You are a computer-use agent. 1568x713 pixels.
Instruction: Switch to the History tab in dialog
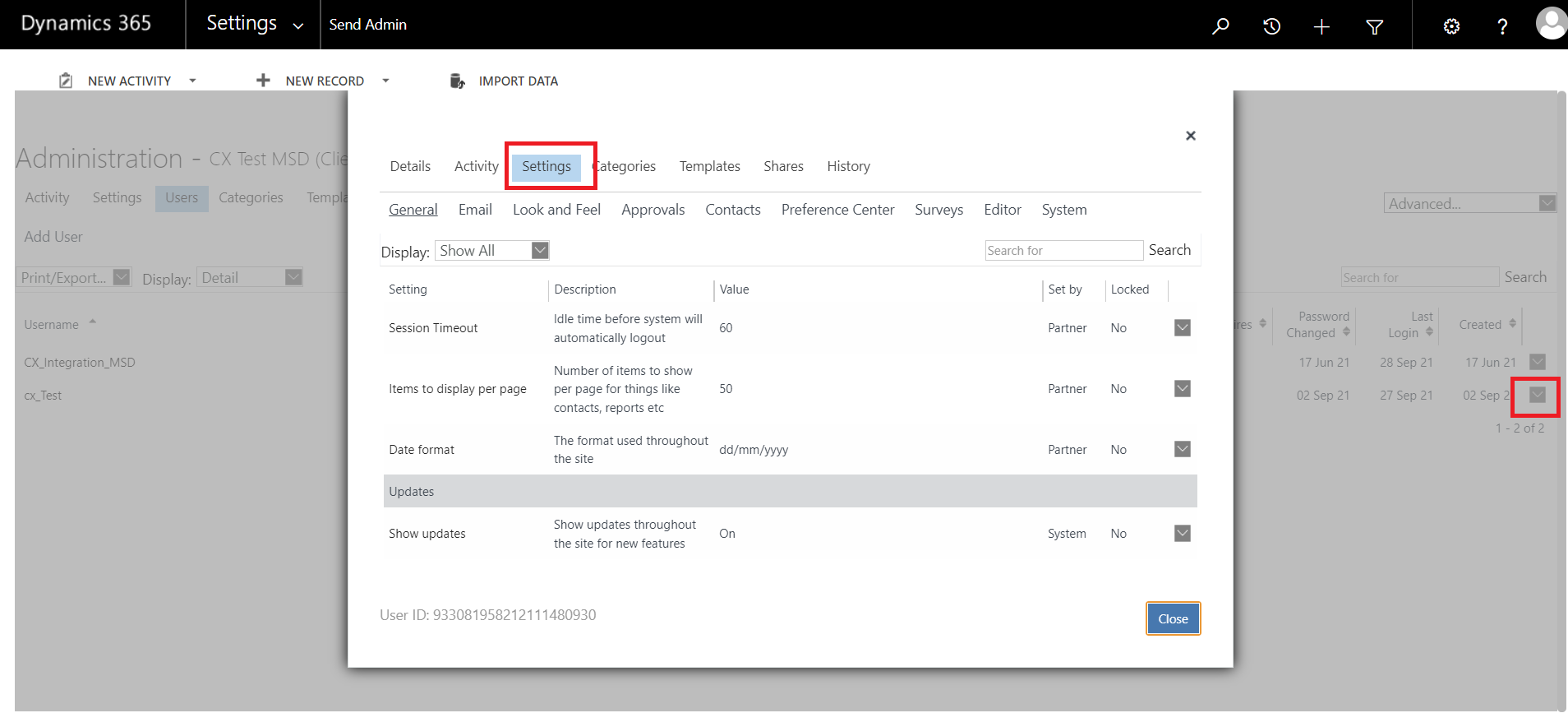point(848,166)
